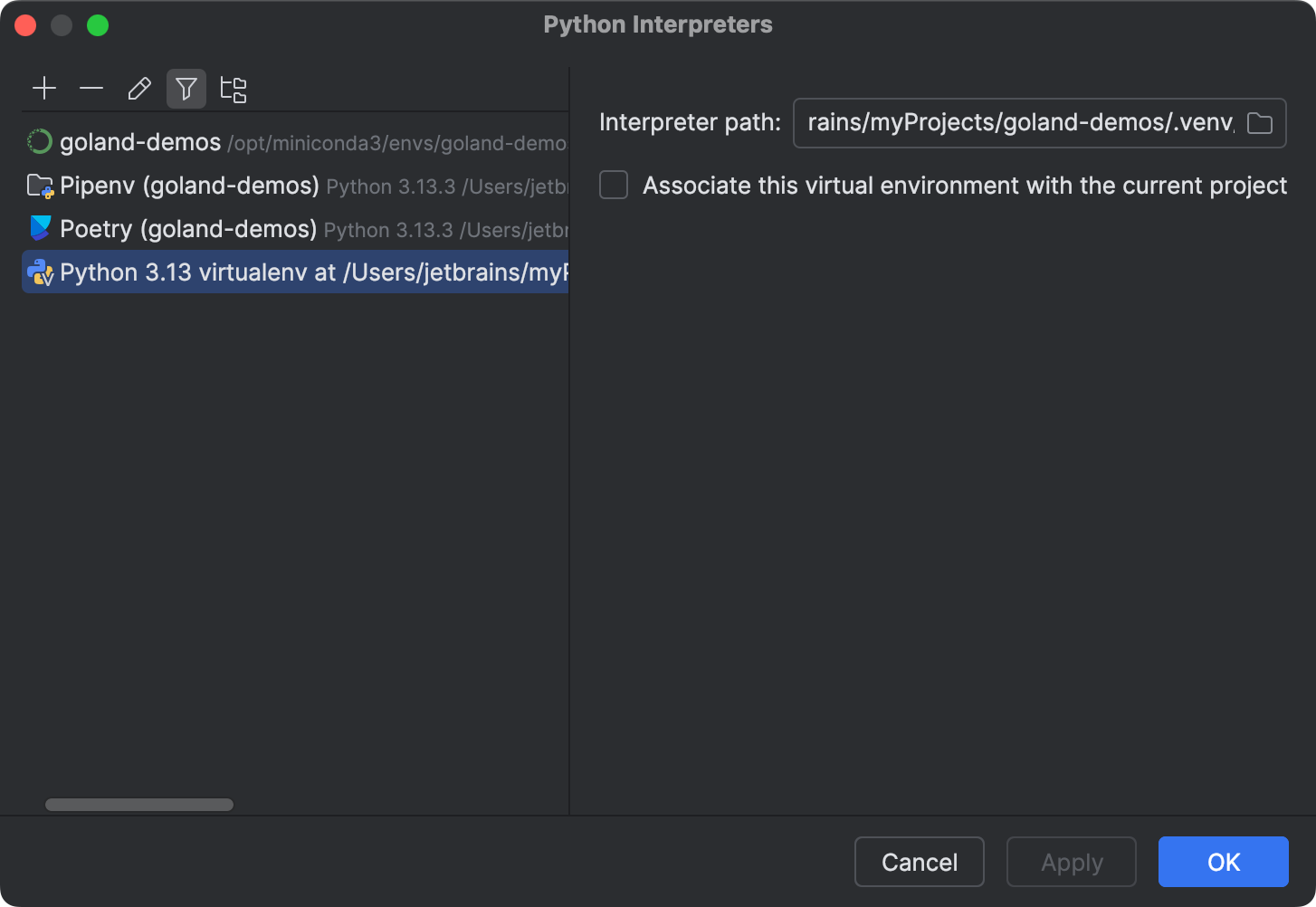Remove the selected interpreter

(91, 88)
